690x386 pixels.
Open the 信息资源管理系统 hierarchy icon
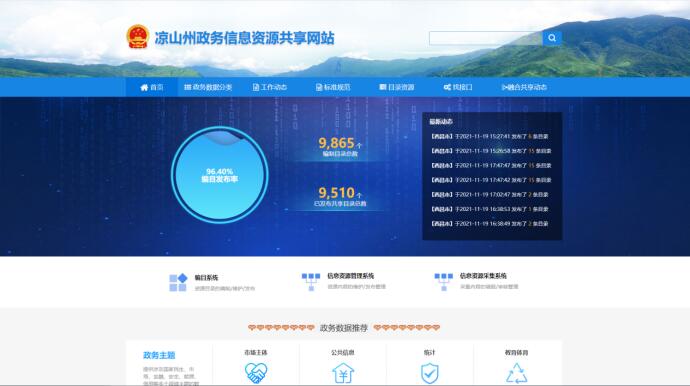click(x=311, y=282)
